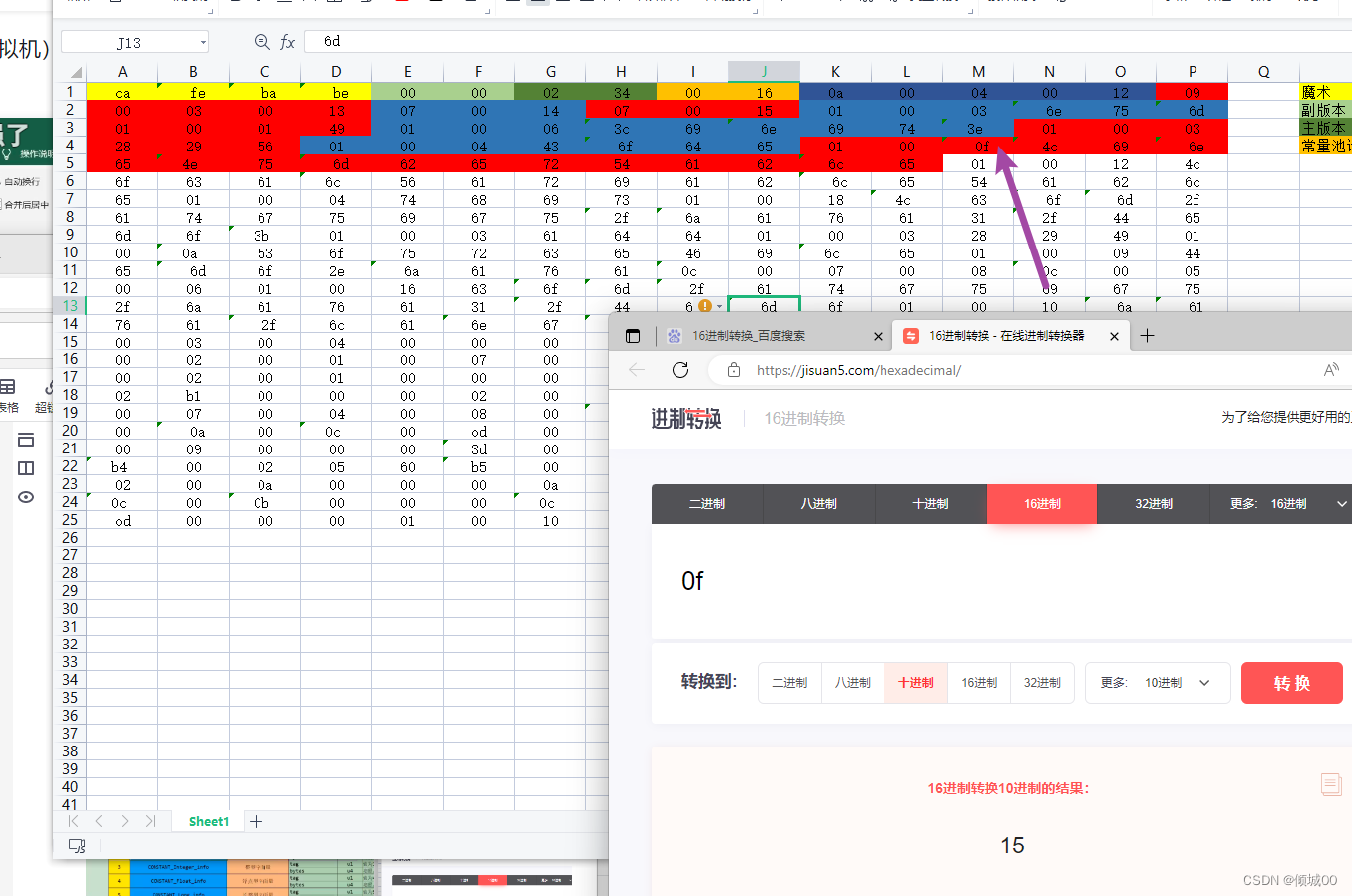Close the 在线进制转换器 browser tab
The image size is (1352, 896).
pyautogui.click(x=1114, y=336)
